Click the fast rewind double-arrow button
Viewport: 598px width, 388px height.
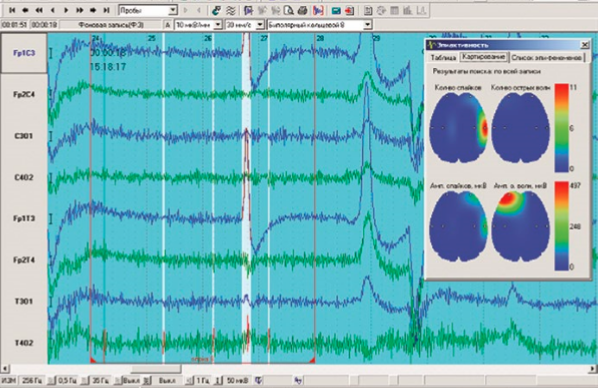point(39,10)
